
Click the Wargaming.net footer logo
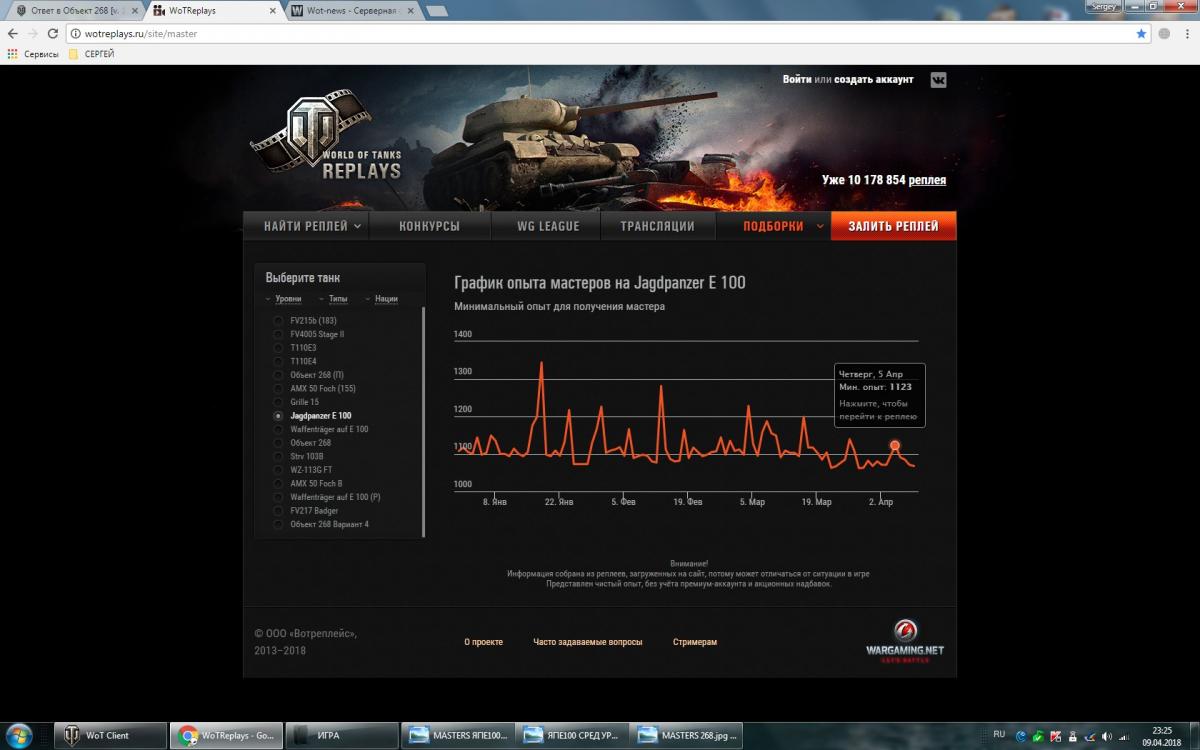(x=904, y=642)
